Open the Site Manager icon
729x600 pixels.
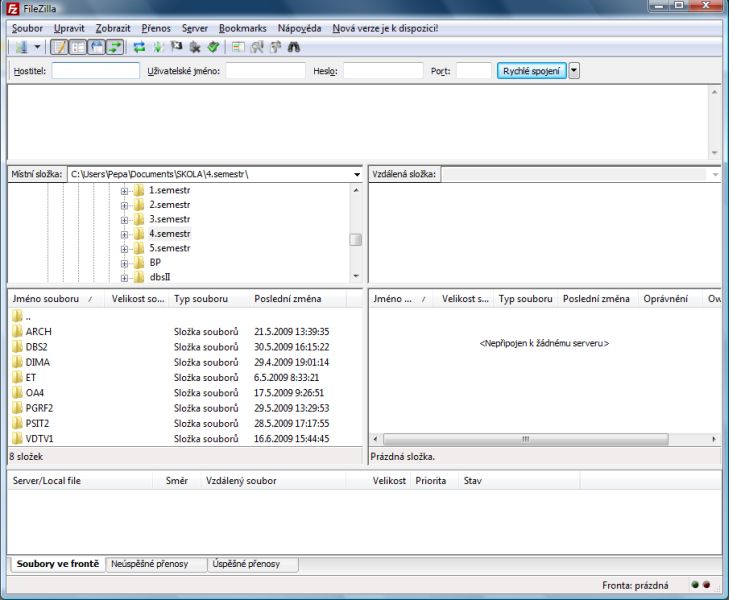[21, 47]
